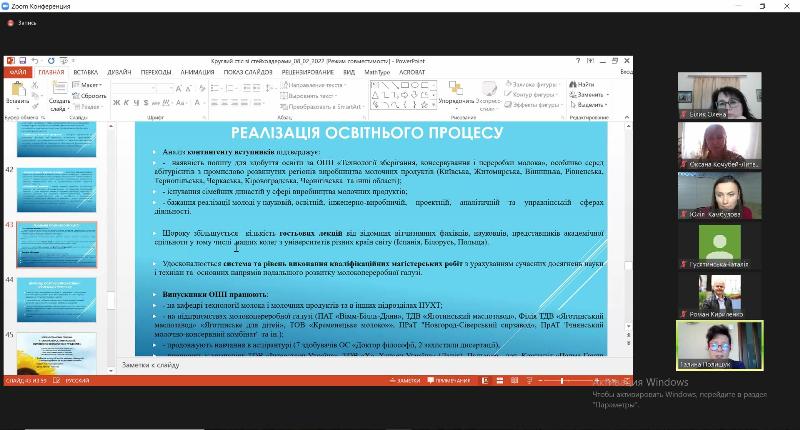The width and height of the screenshot is (800, 430).
Task: Select the star shape in shapes gallery
Action: tap(424, 104)
